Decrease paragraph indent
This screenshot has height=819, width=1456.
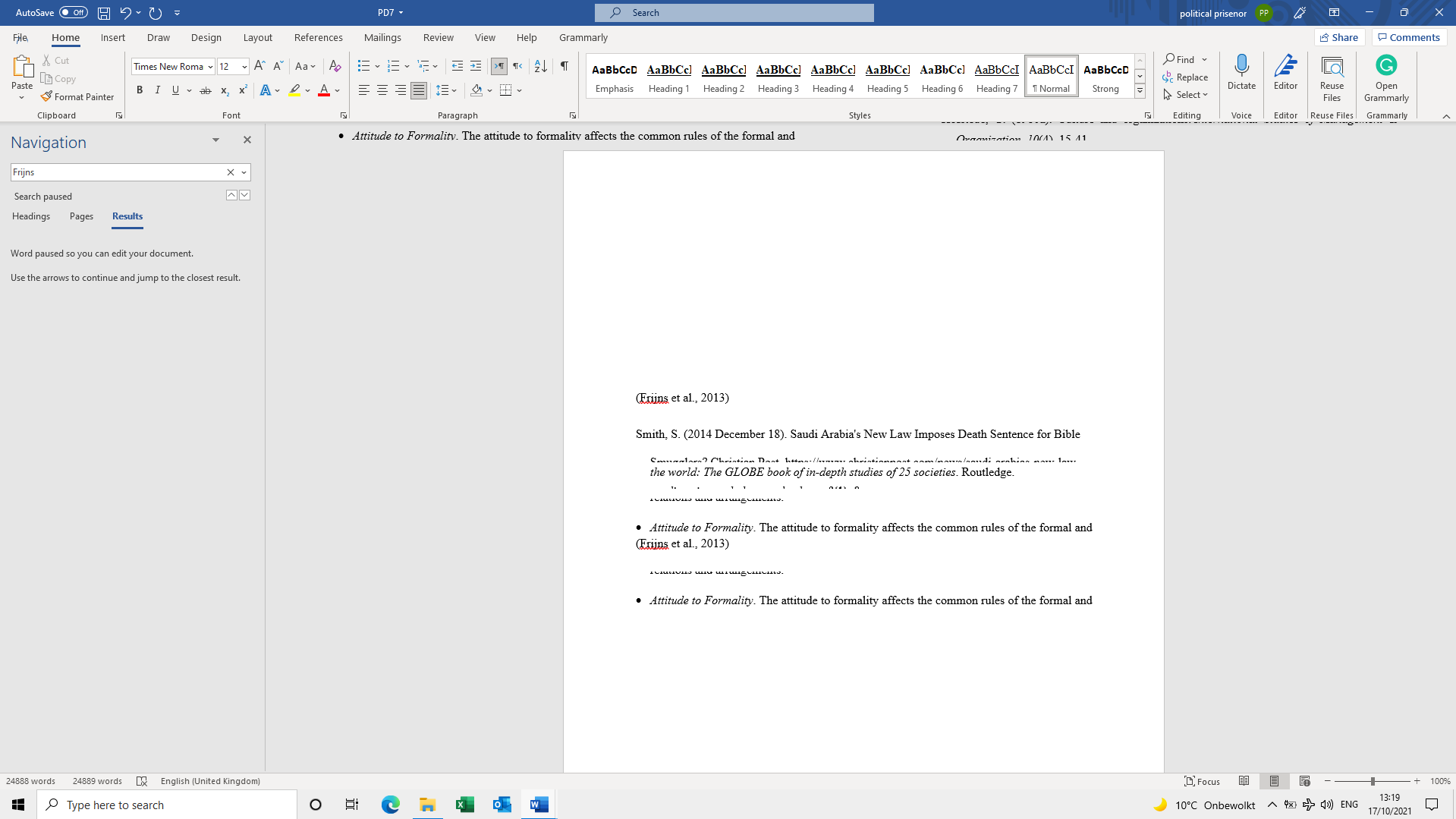(x=457, y=66)
